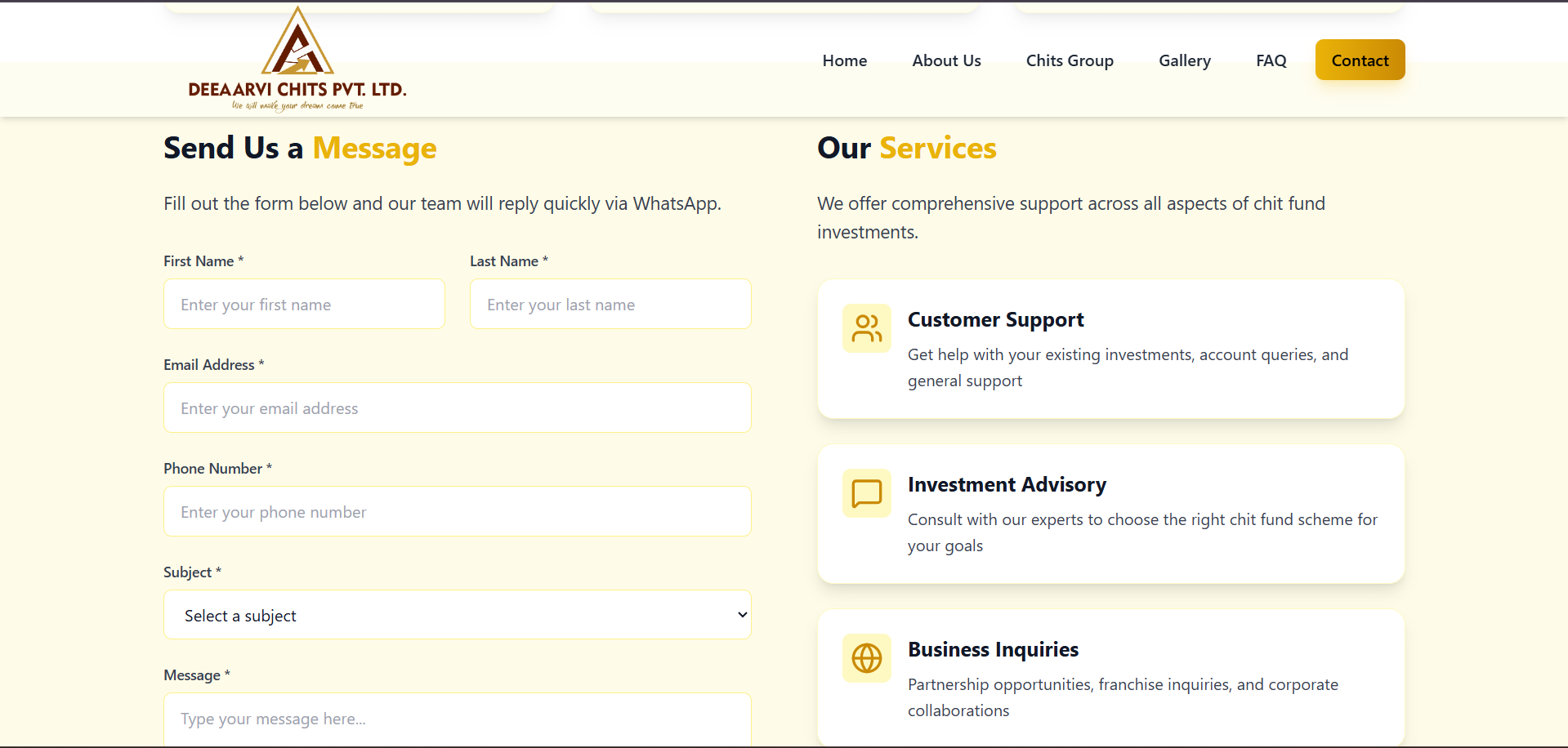Click into the Last Name field
Screen dimensions: 1568x748
(x=610, y=305)
